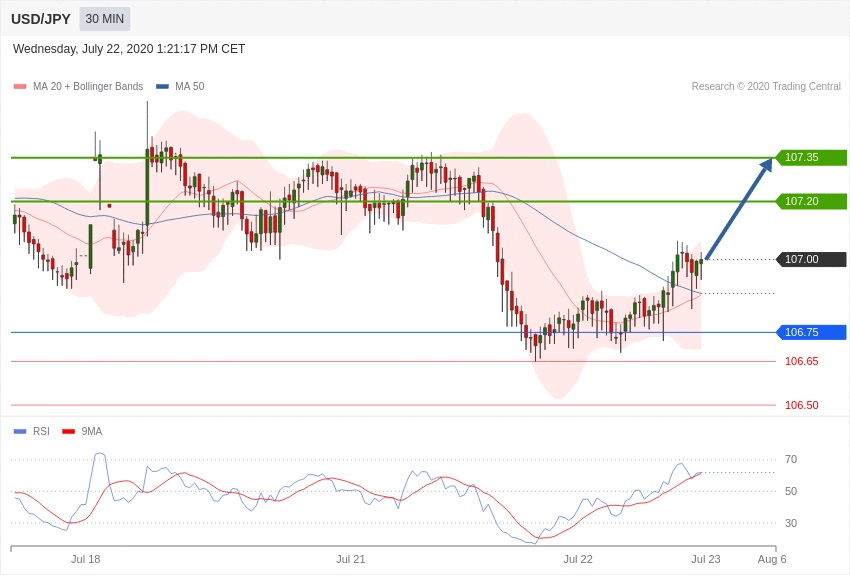Click the 106.65 red support label
This screenshot has height=576, width=850.
(x=801, y=361)
